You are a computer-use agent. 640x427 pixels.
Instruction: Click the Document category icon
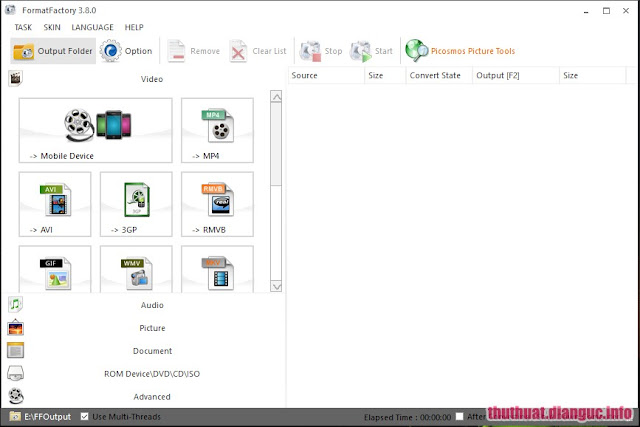coord(16,350)
